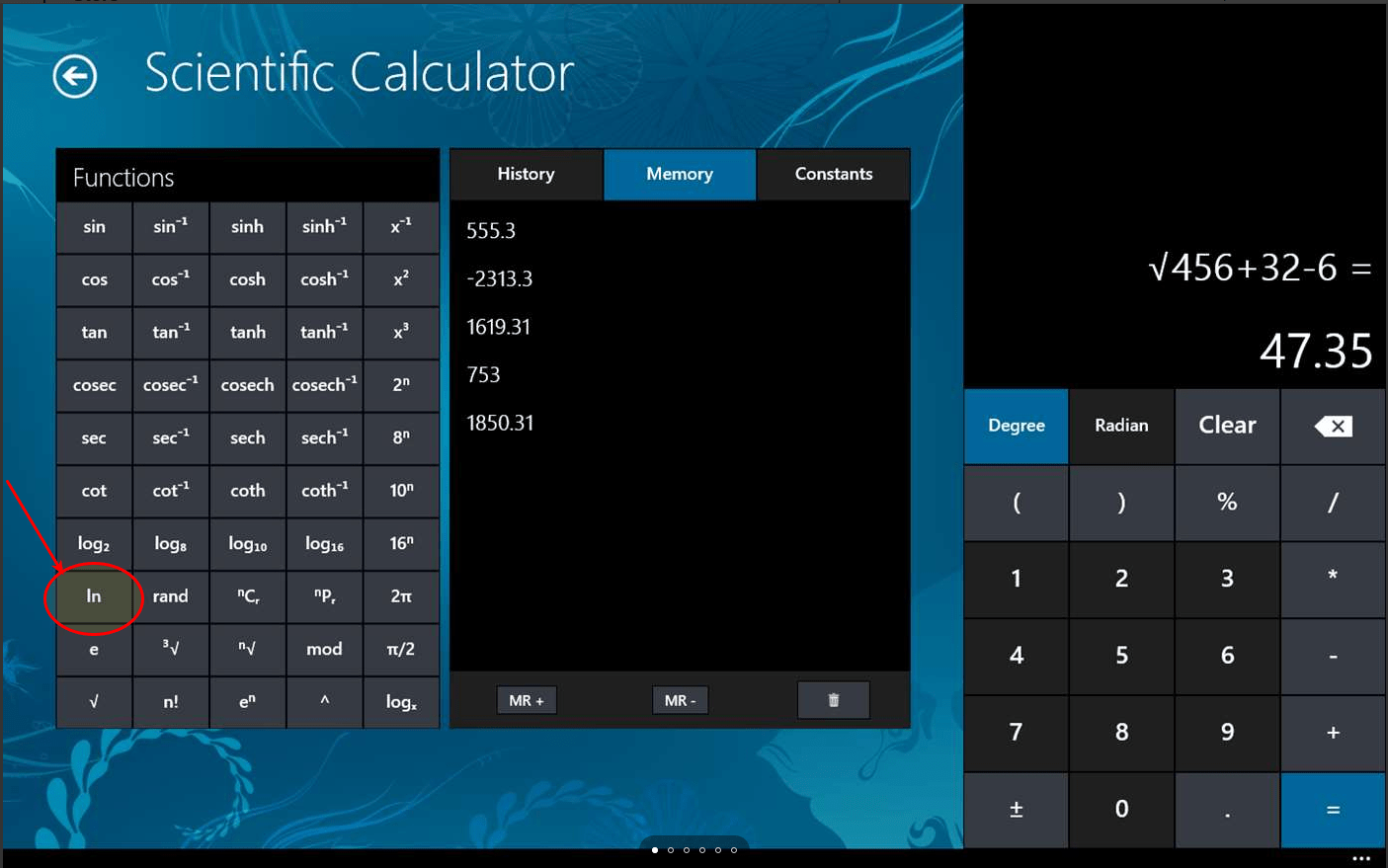Switch angle mode to Degree
Screen dimensions: 1388x868
[1016, 426]
